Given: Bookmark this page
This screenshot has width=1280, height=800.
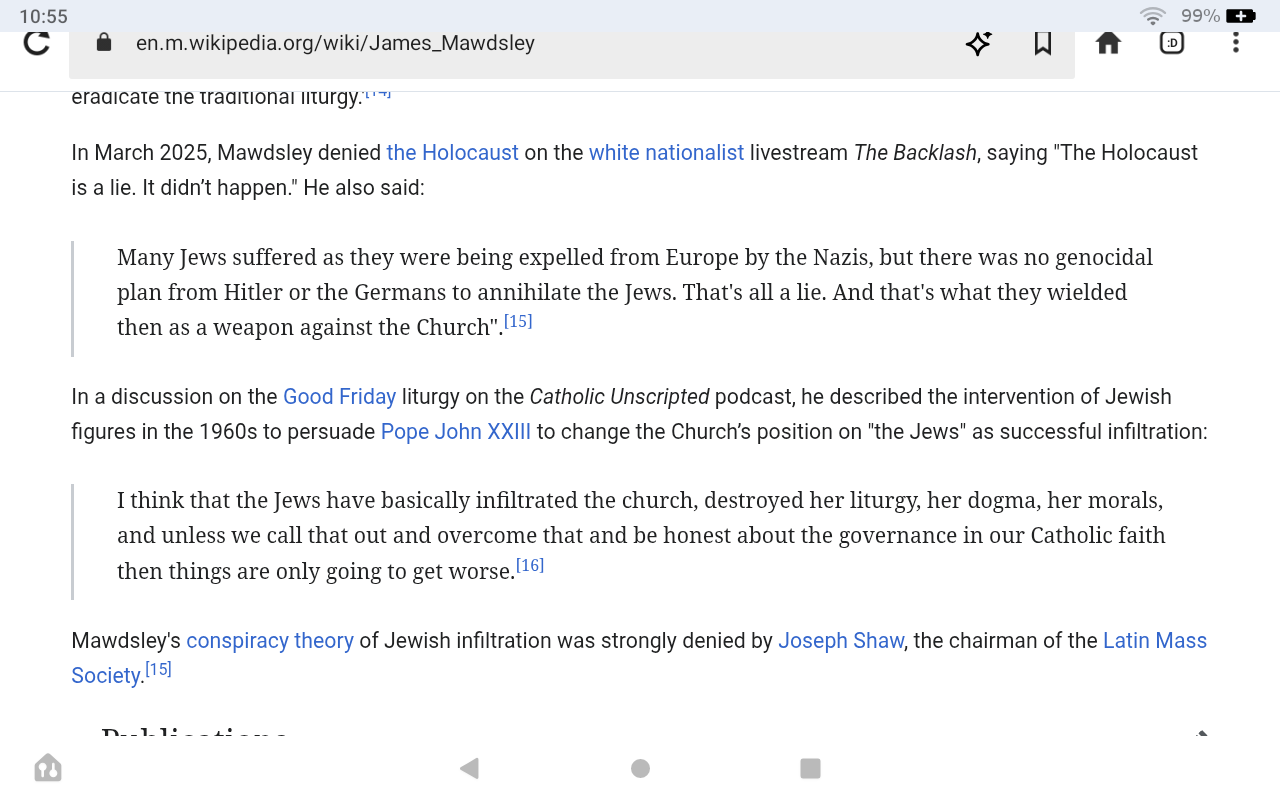Looking at the screenshot, I should pos(1043,43).
